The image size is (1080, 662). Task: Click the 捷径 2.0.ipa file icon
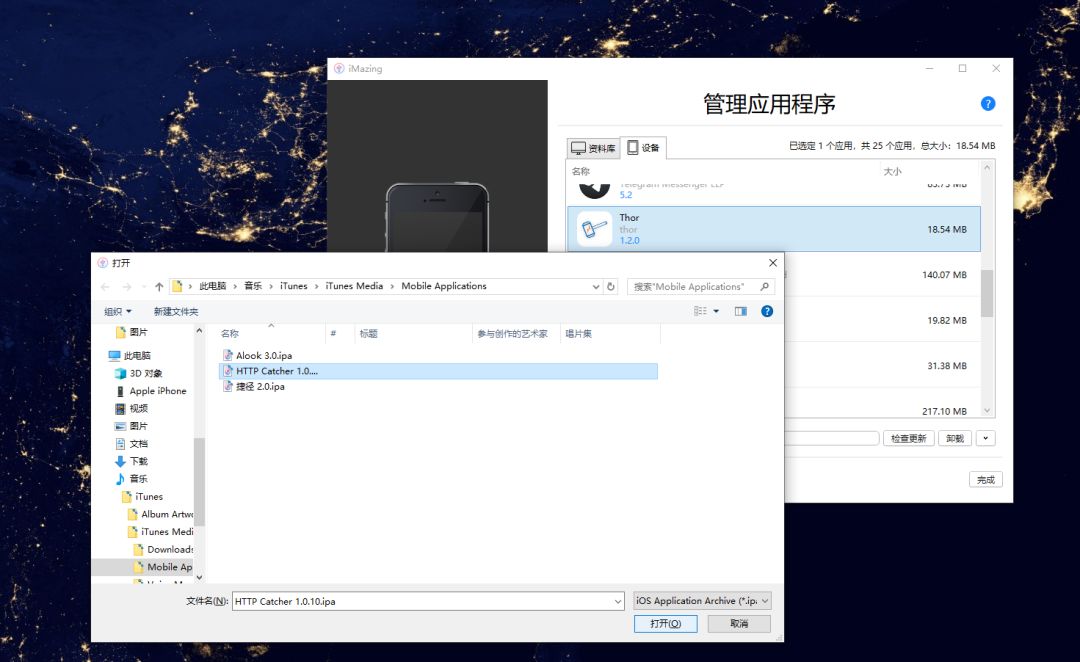pos(228,386)
